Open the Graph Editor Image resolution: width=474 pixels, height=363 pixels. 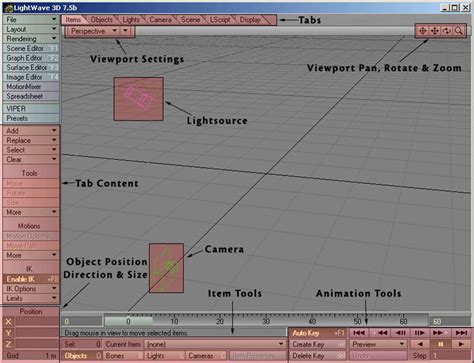click(31, 58)
